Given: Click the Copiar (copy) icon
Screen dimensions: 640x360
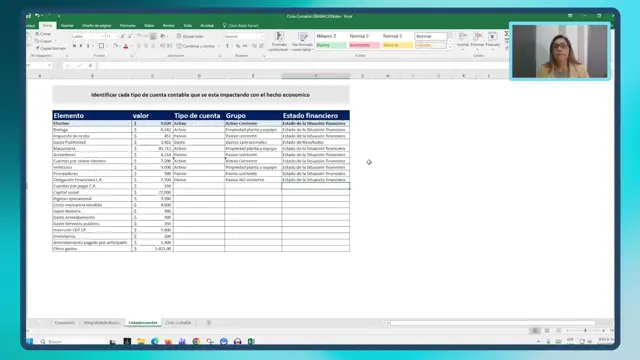Looking at the screenshot, I should point(37,41).
